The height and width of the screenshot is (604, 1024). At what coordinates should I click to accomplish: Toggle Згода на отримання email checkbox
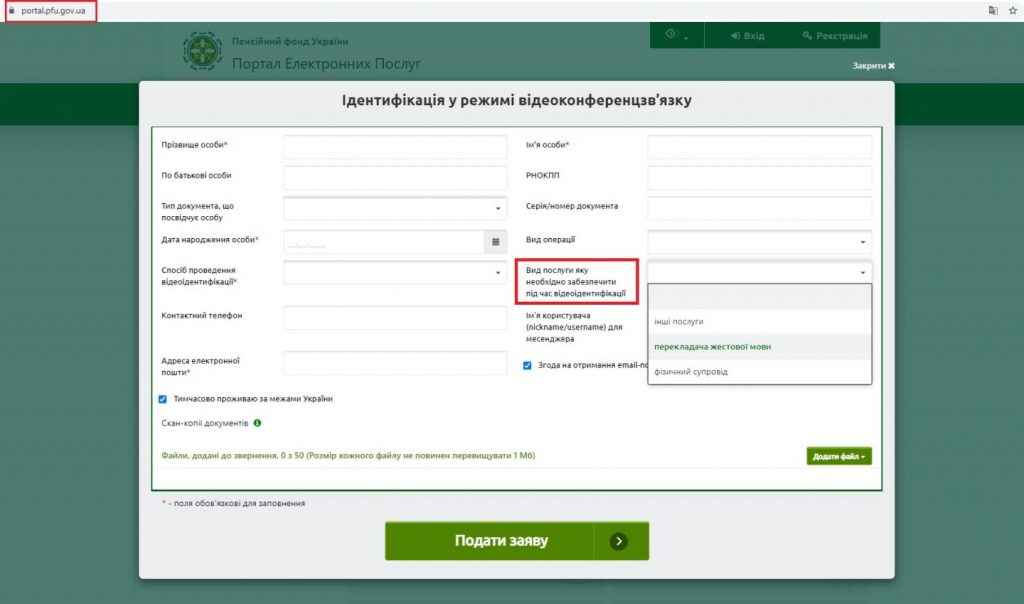click(x=527, y=366)
